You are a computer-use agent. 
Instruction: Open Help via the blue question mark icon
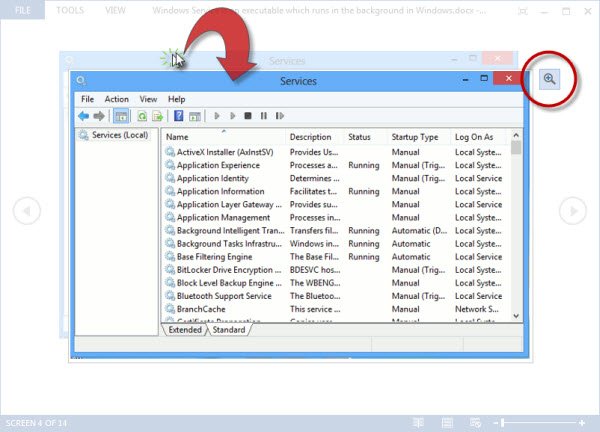pyautogui.click(x=179, y=116)
